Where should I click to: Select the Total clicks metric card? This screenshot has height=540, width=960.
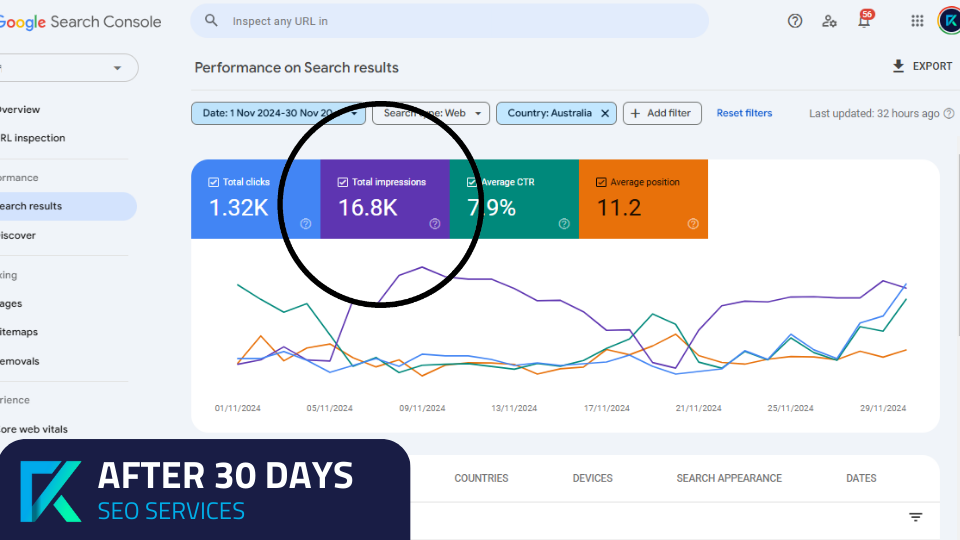255,199
